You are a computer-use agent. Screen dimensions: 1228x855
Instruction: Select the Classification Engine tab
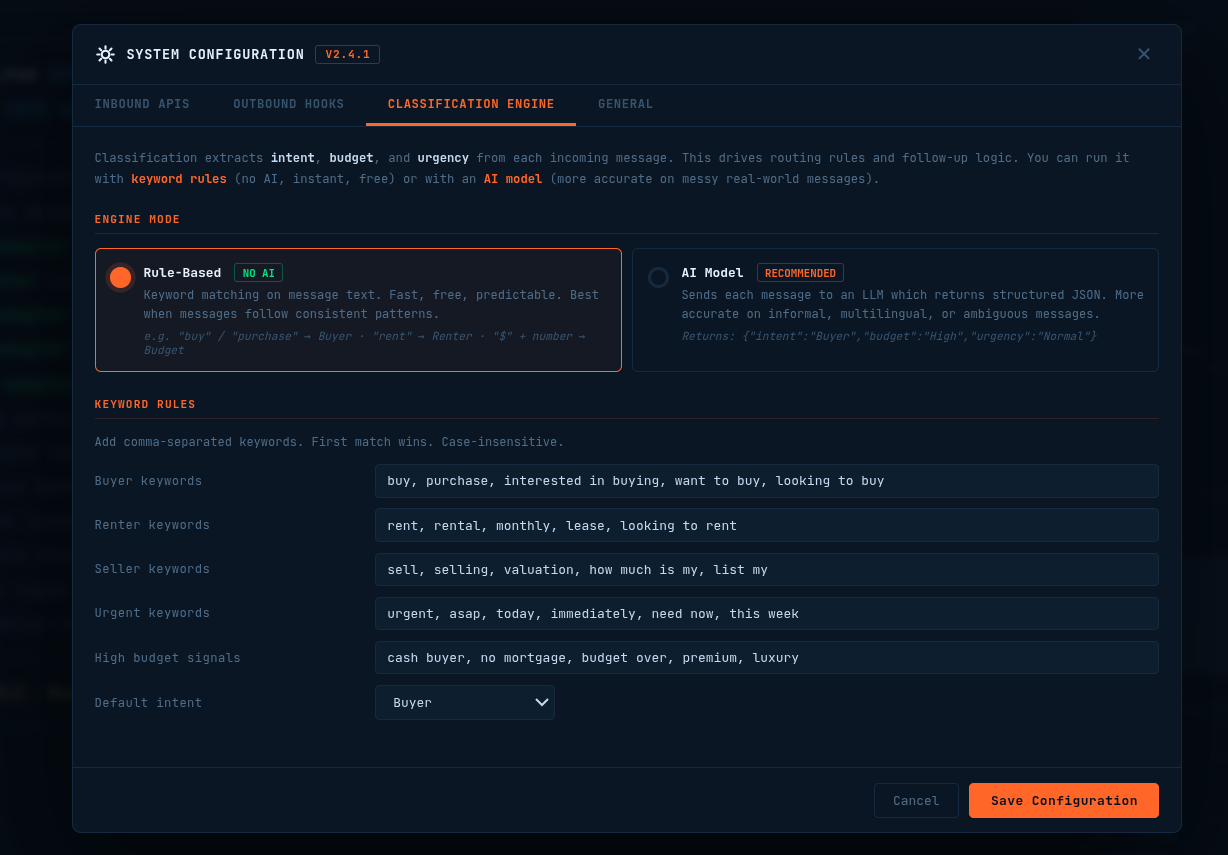(471, 104)
